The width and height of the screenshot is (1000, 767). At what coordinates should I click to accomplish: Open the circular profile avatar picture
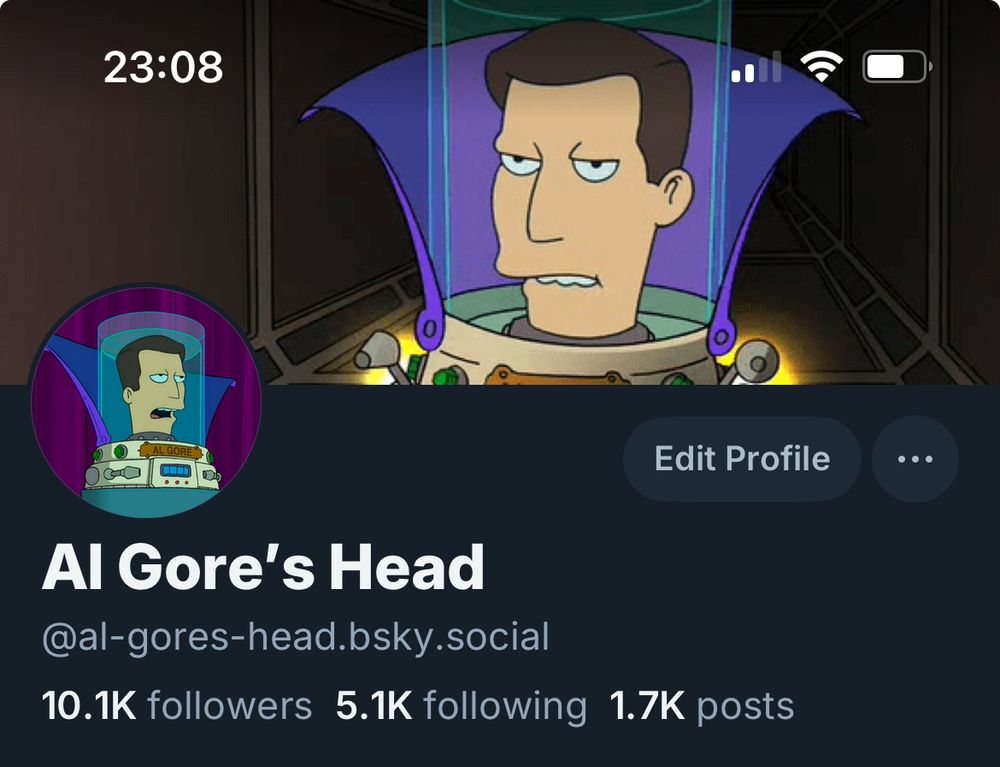146,400
